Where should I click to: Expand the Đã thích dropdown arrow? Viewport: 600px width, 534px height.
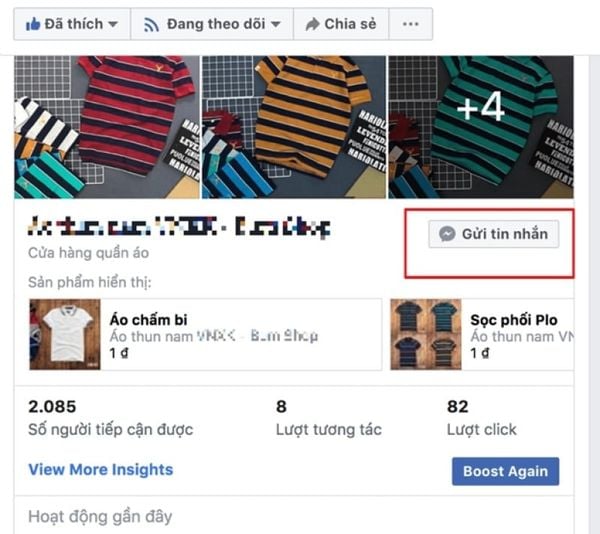(x=112, y=24)
